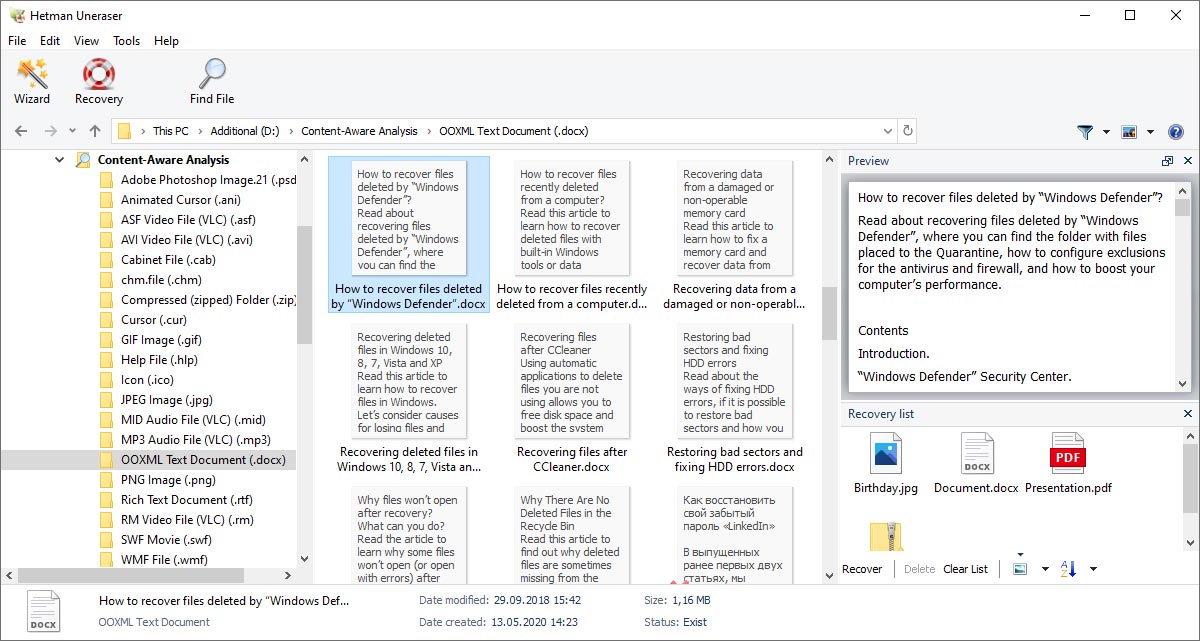Select Recovering deleted files in Windows 10 file
Screen dimensions: 1200x641
click(x=409, y=398)
